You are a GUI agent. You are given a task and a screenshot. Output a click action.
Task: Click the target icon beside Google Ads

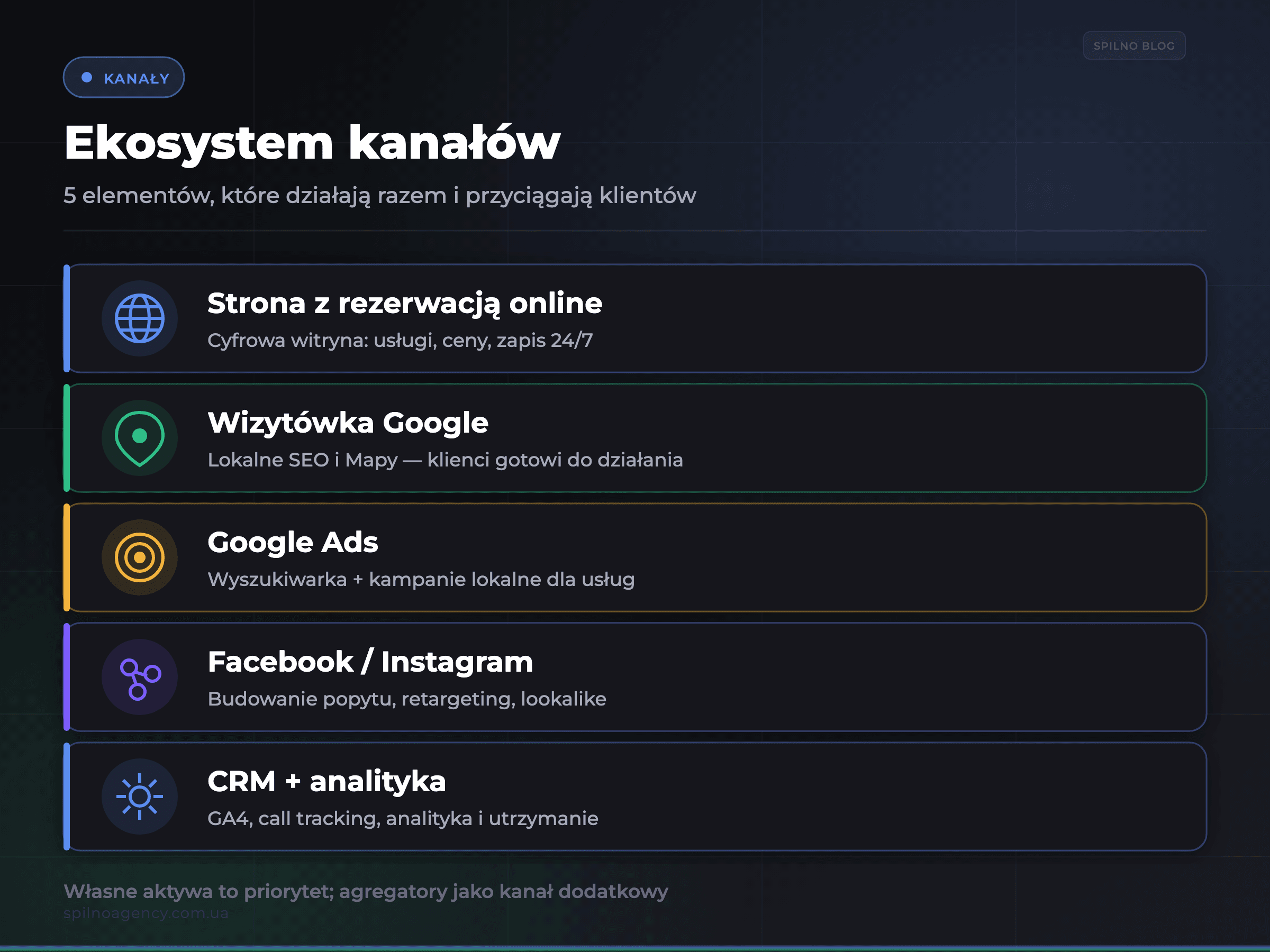140,557
